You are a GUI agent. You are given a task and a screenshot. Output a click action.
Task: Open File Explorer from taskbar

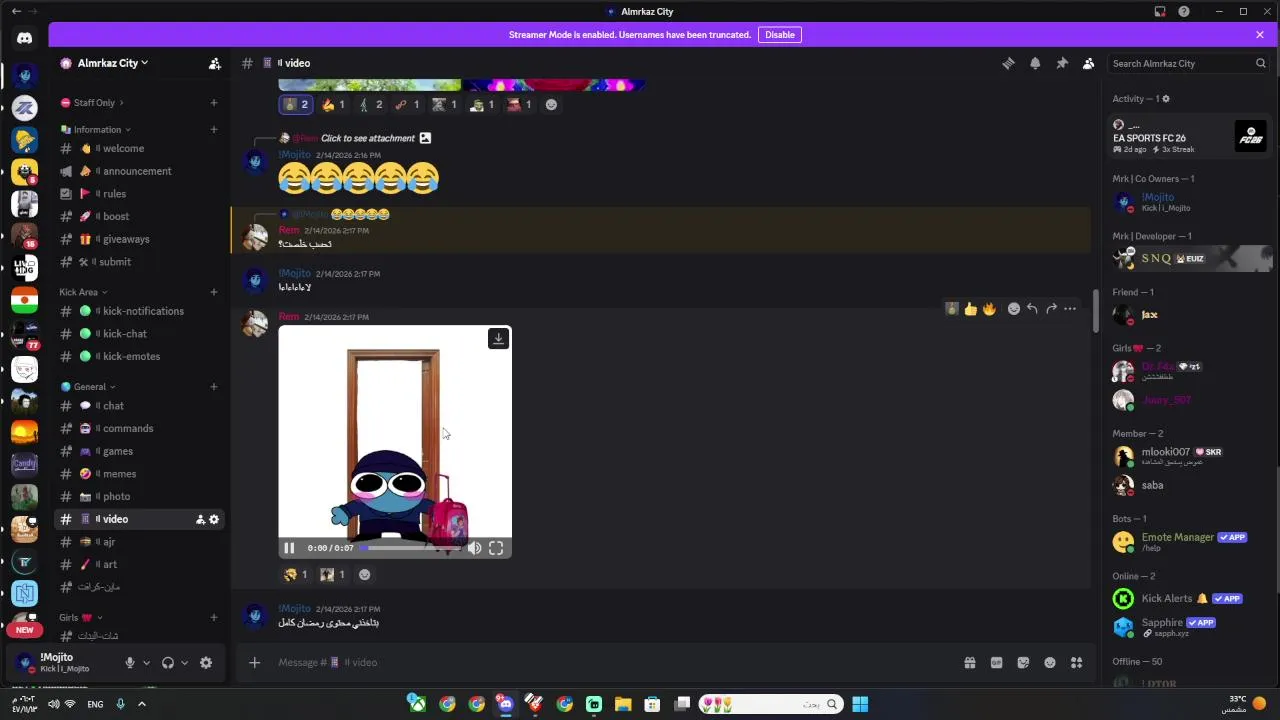pyautogui.click(x=623, y=704)
